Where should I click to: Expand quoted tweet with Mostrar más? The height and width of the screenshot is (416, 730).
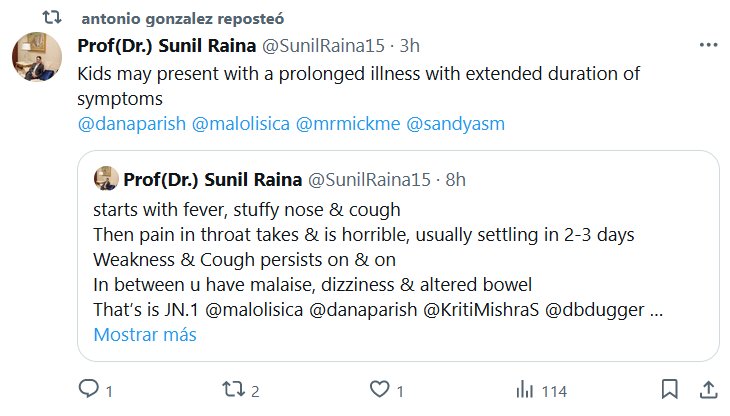145,335
